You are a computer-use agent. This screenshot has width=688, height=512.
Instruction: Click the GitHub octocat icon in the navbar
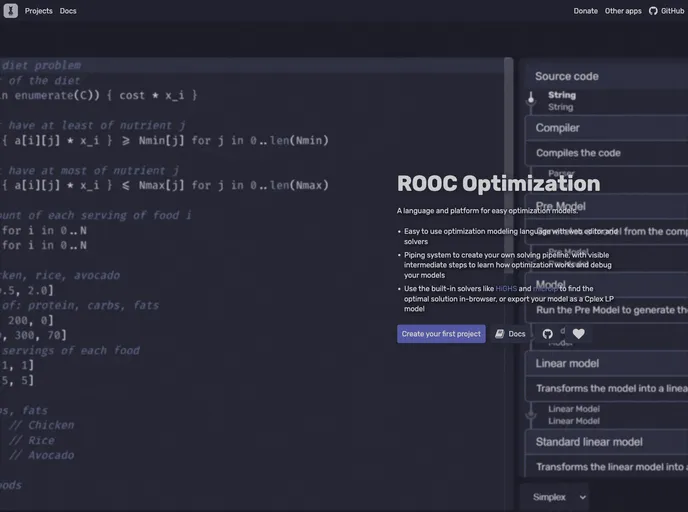pyautogui.click(x=653, y=11)
